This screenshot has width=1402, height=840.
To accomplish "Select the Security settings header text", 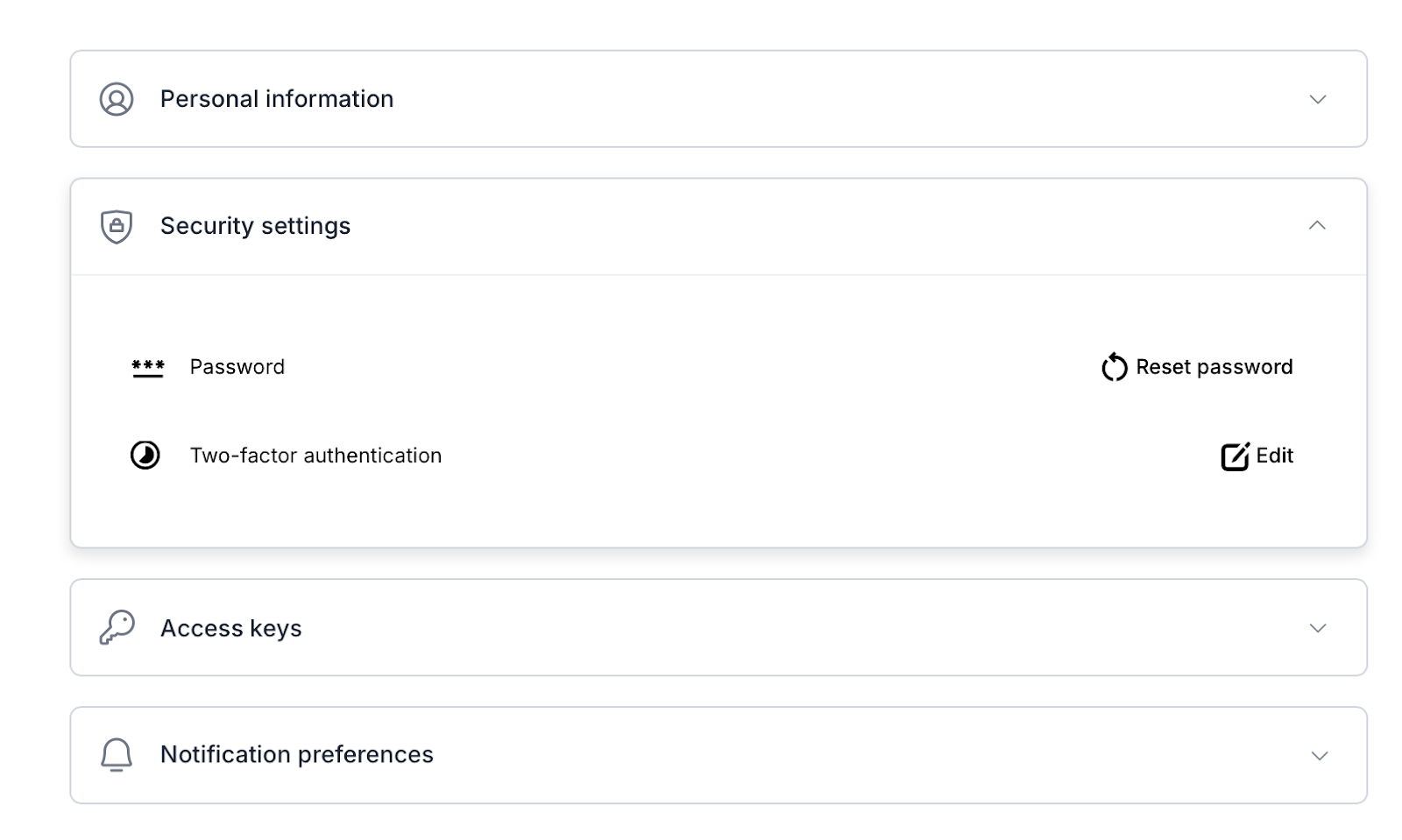I will pyautogui.click(x=255, y=226).
